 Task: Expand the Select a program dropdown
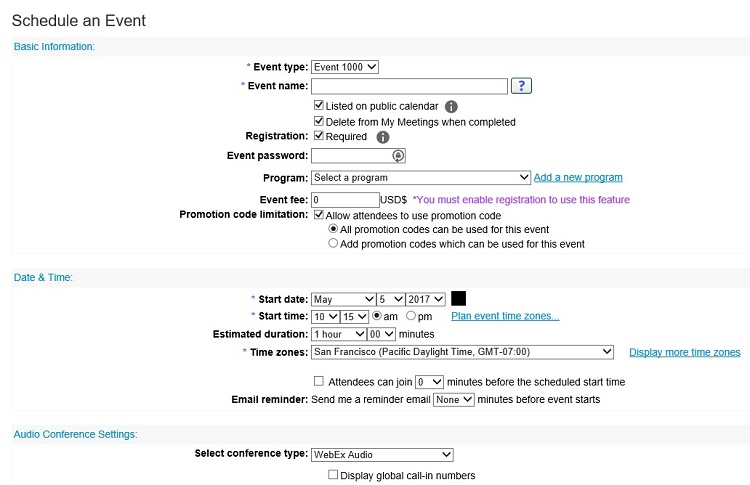[x=420, y=178]
